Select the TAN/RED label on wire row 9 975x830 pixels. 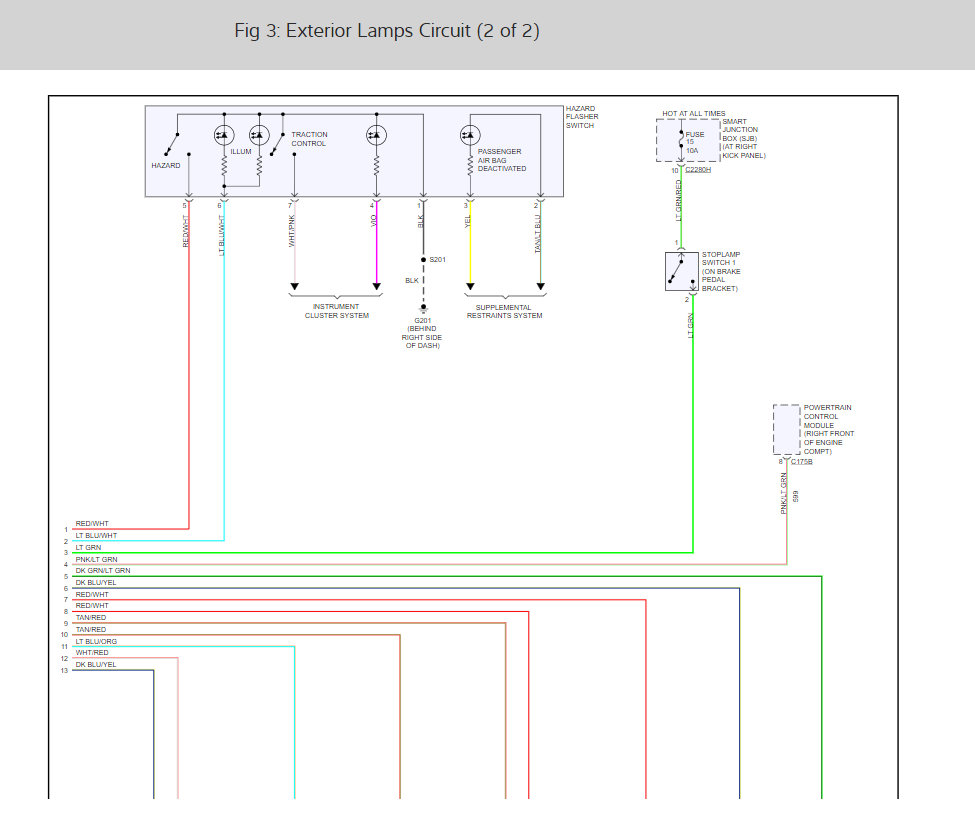91,617
